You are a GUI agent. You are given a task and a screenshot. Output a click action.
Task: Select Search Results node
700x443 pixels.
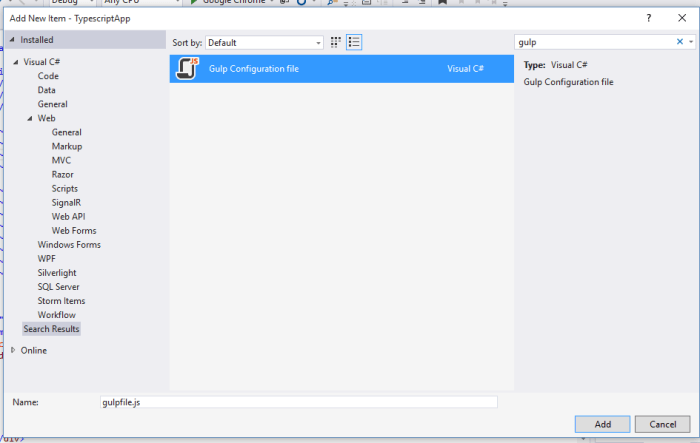point(51,329)
